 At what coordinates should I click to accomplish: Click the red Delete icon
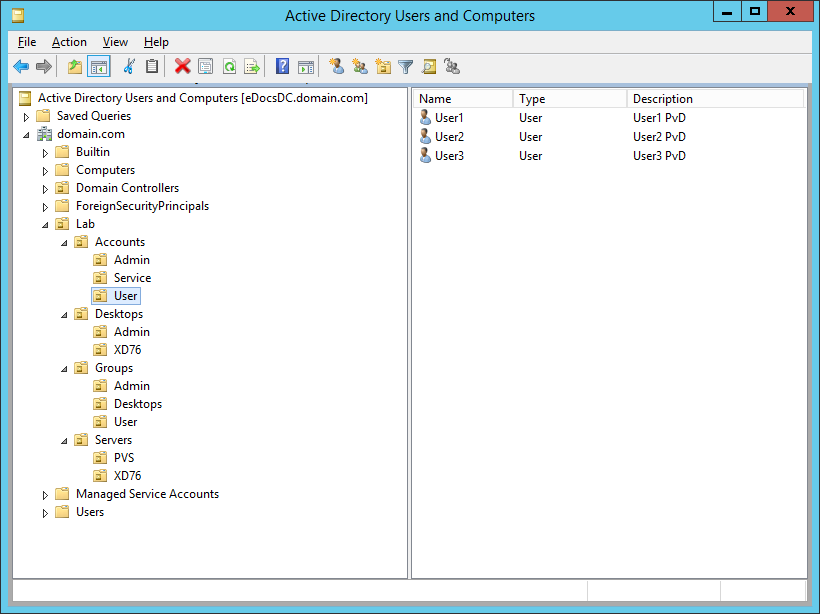click(182, 67)
